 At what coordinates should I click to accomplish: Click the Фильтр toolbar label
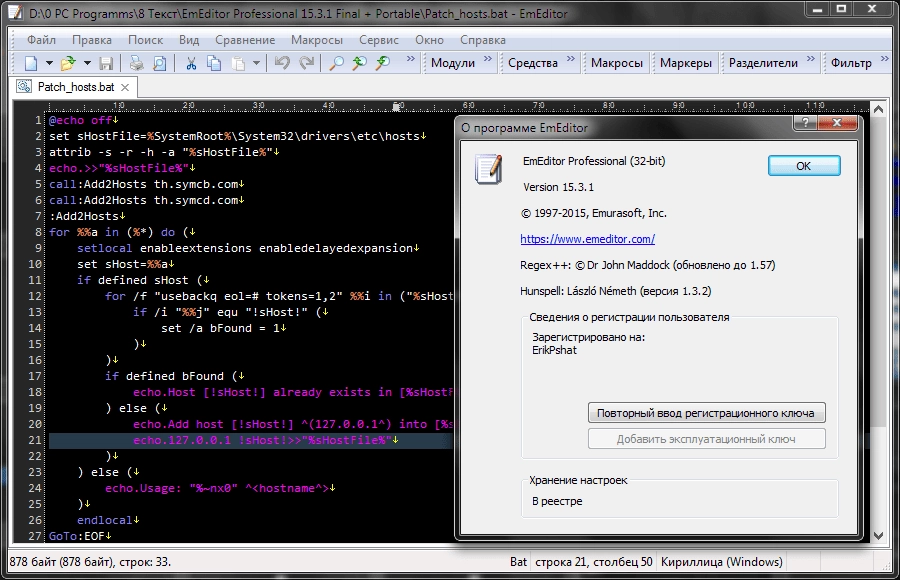tap(851, 63)
